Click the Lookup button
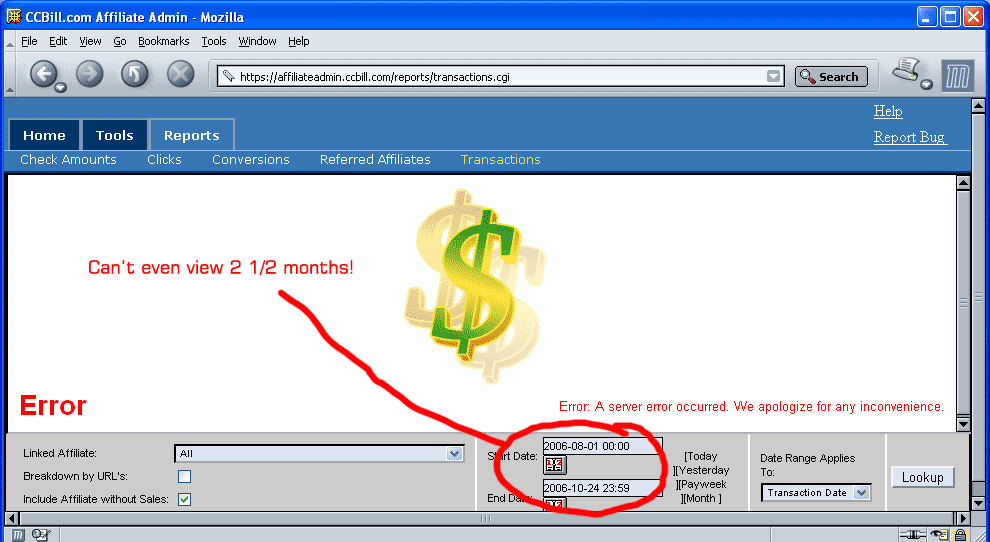The width and height of the screenshot is (990, 542). (922, 478)
